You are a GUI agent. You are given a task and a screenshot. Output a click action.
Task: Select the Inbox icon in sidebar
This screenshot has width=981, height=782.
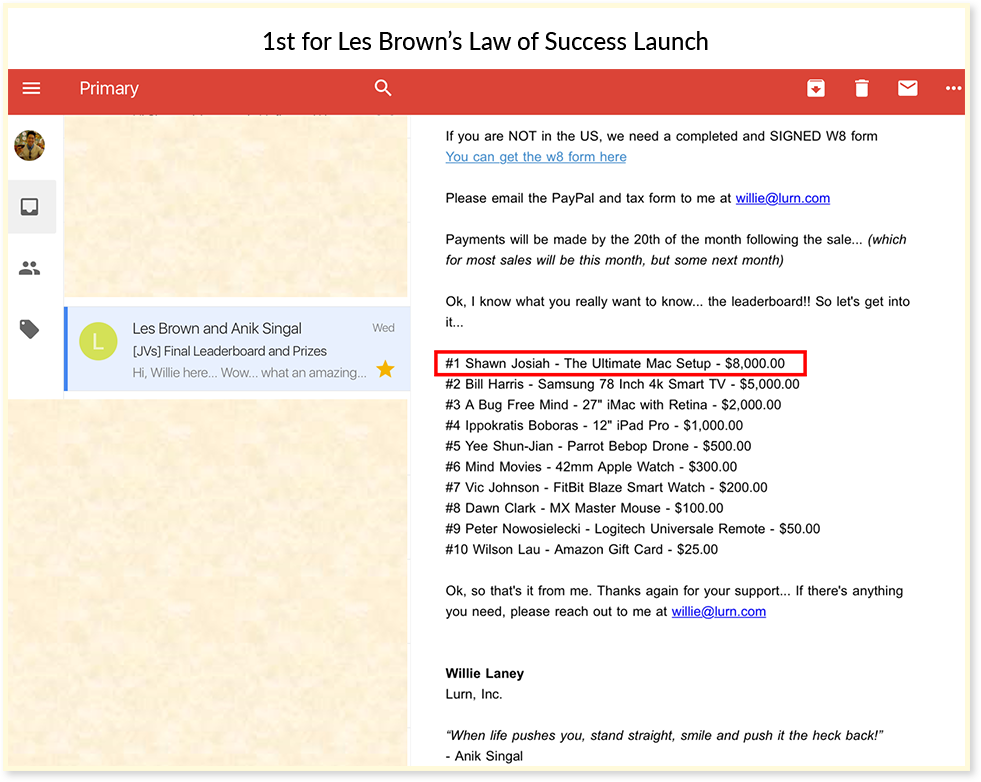tap(29, 206)
